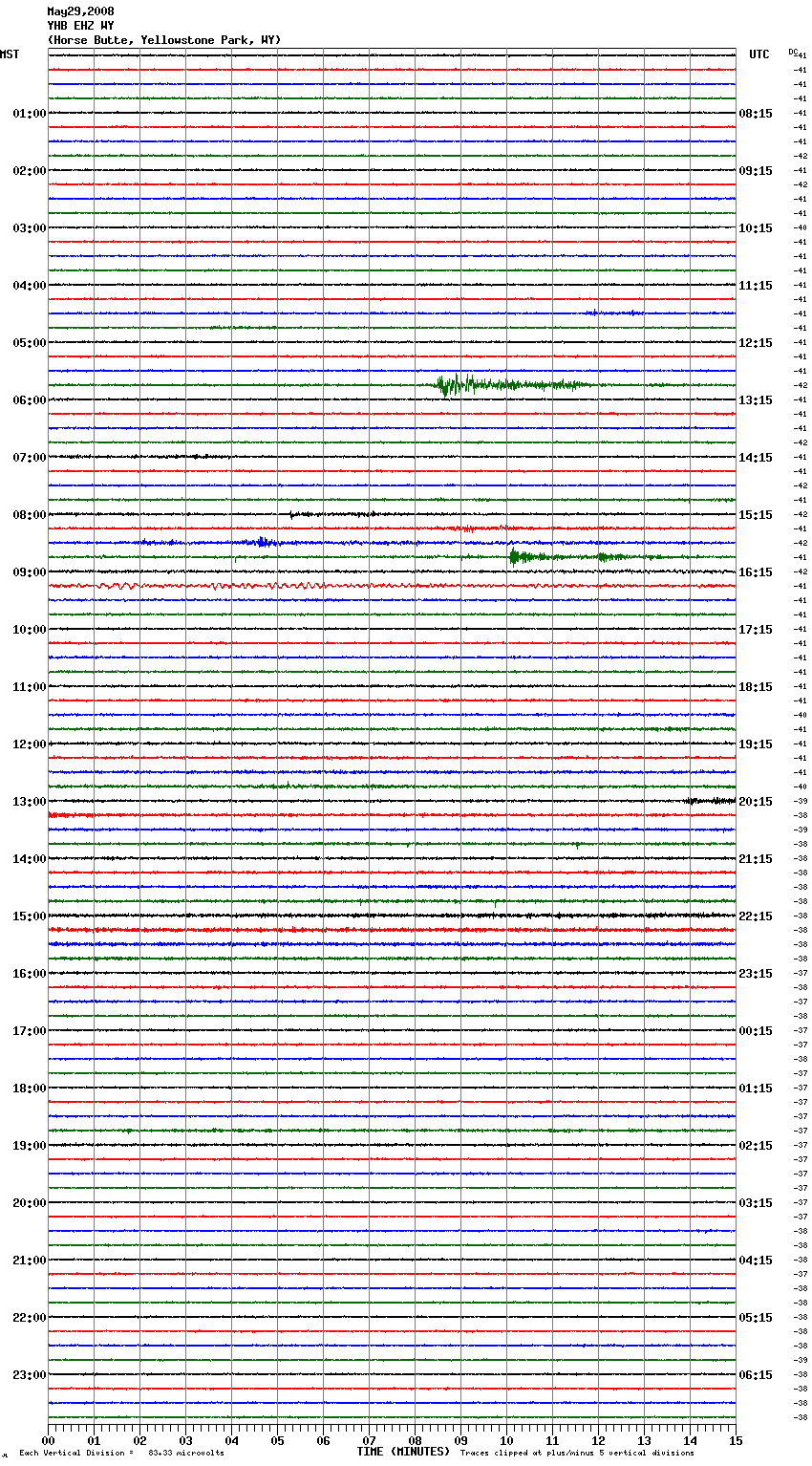Select the 14:00 MST row label

pyautogui.click(x=30, y=859)
